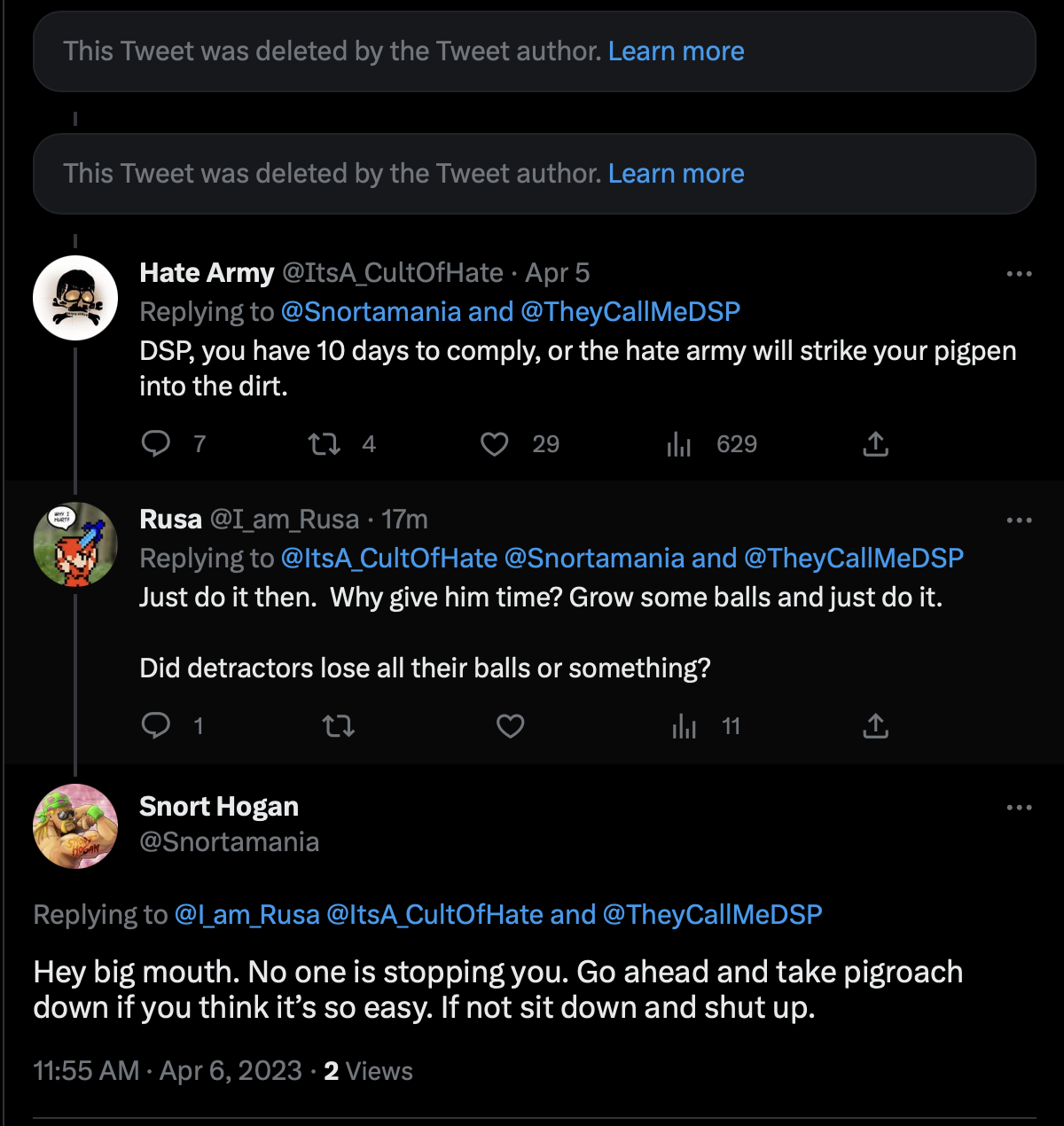Open Rusa's profile picture

point(75,544)
